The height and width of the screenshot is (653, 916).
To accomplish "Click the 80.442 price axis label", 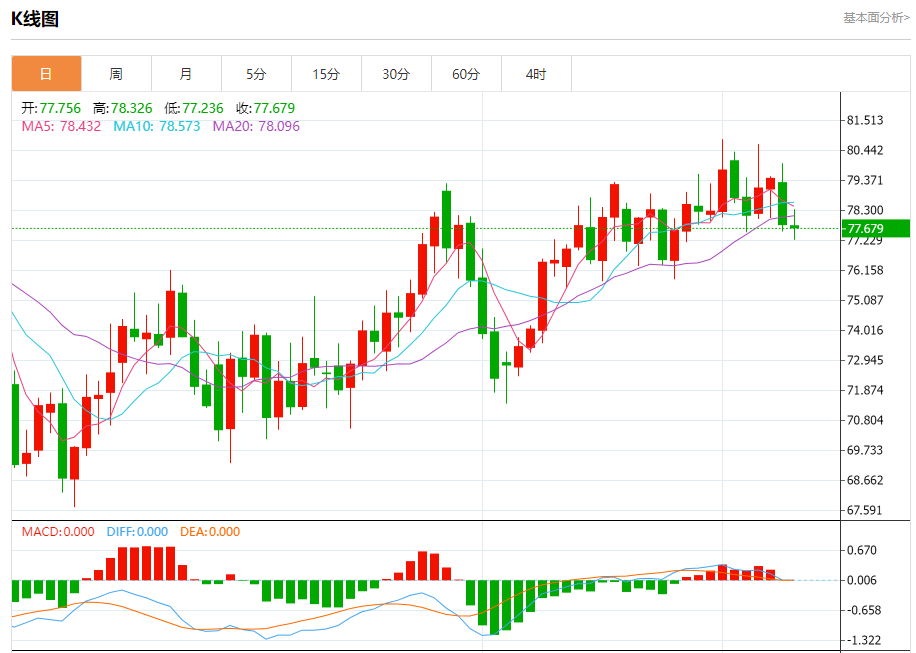I will 865,150.
